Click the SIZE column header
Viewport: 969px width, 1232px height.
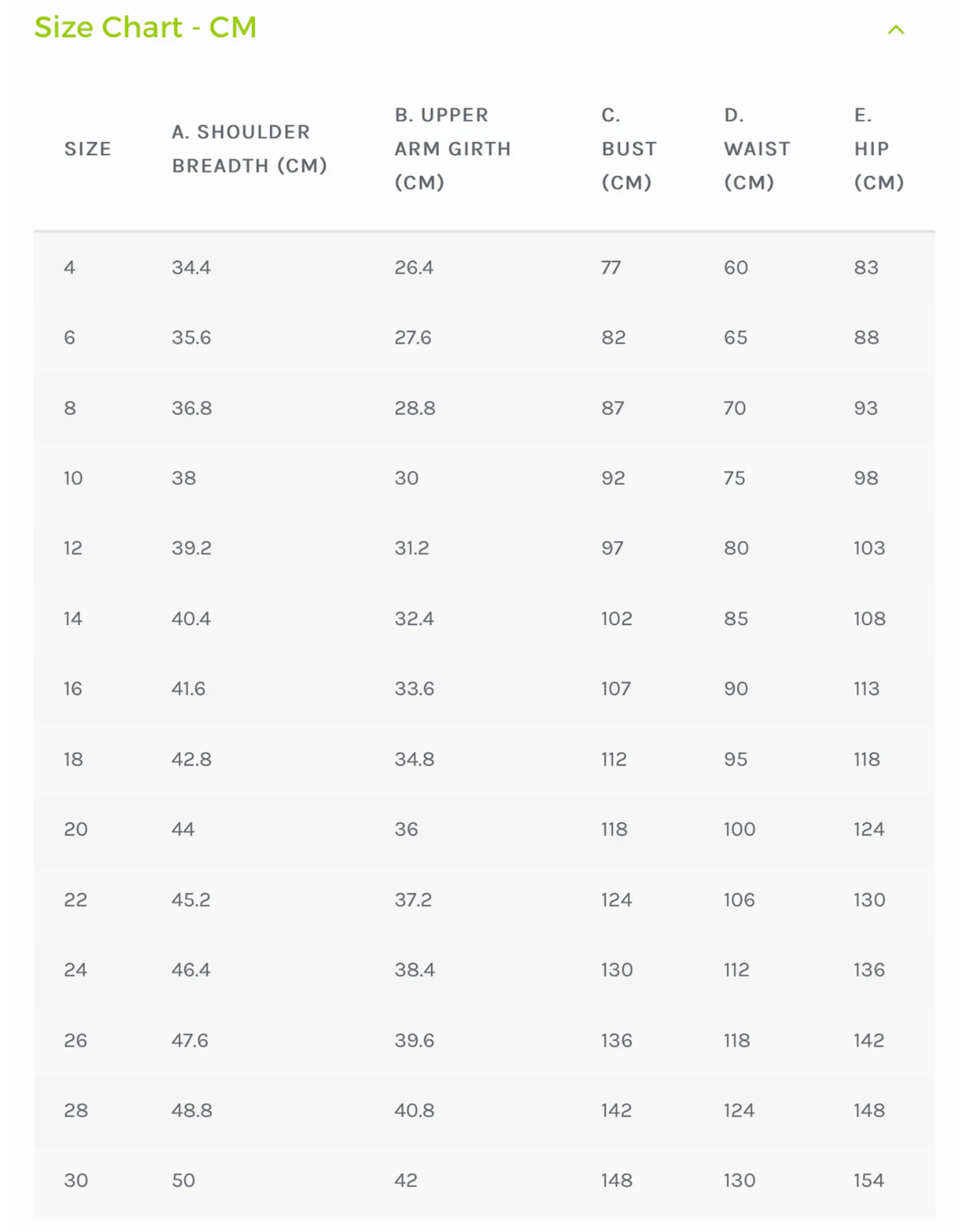click(x=87, y=149)
